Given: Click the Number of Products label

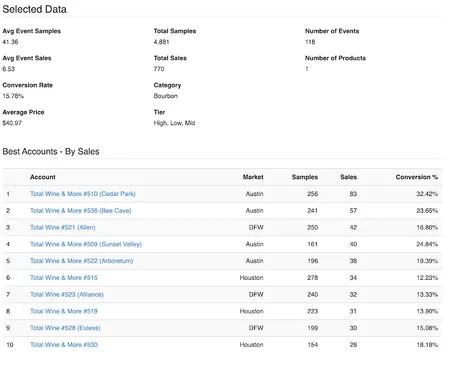Looking at the screenshot, I should pos(335,58).
